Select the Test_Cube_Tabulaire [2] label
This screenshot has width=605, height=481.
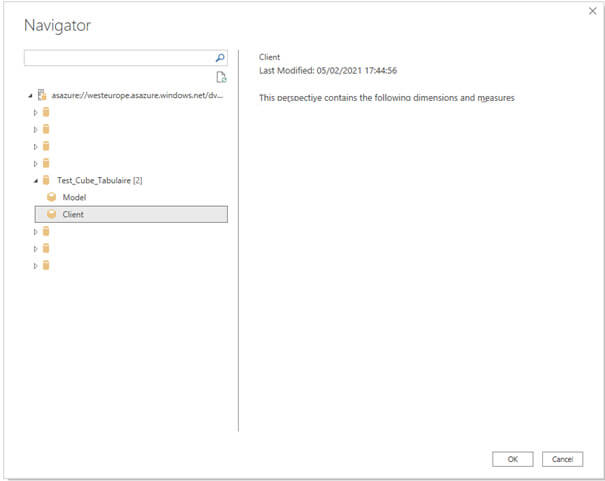(100, 180)
